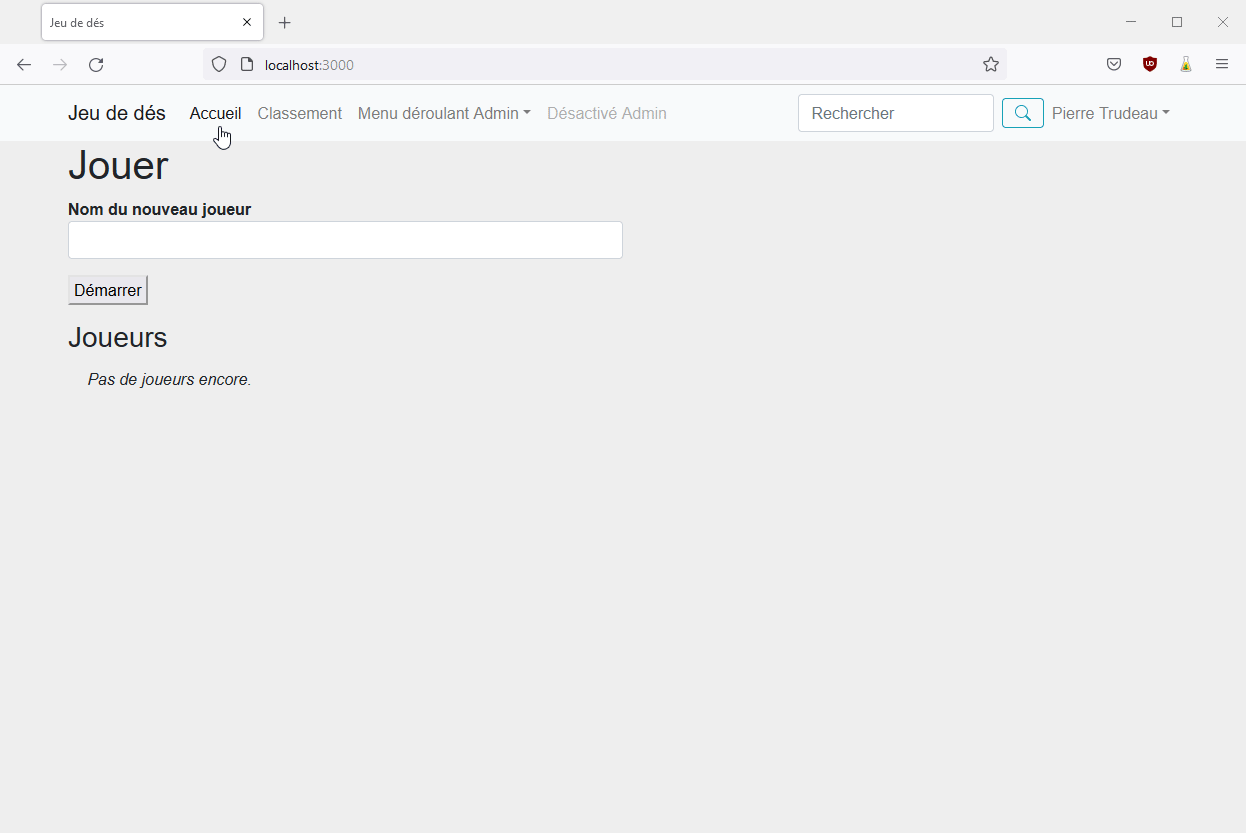Viewport: 1246px width, 833px height.
Task: Click the flask extension icon in toolbar
Action: 1185,64
